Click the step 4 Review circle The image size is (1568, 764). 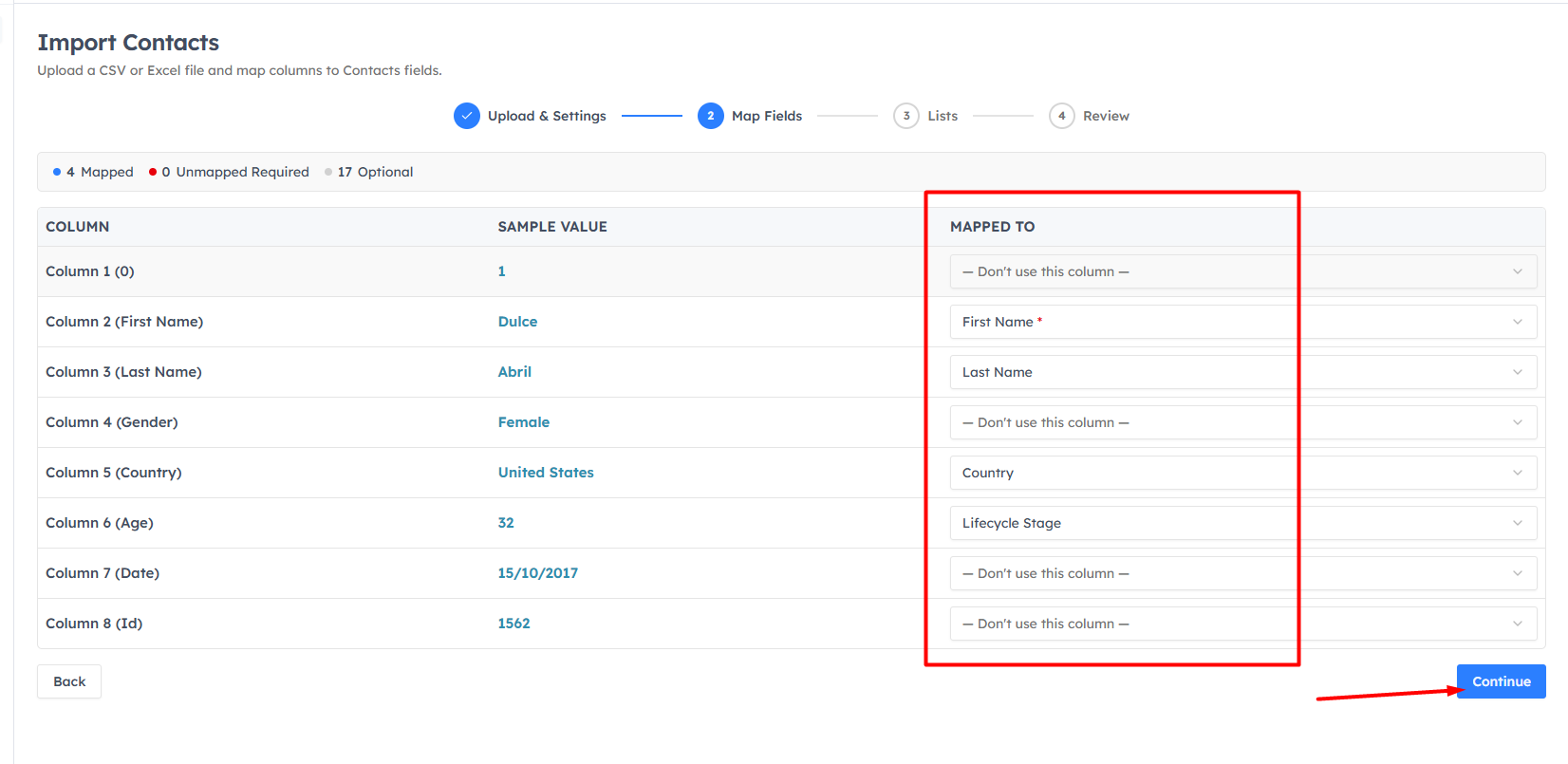(1062, 116)
